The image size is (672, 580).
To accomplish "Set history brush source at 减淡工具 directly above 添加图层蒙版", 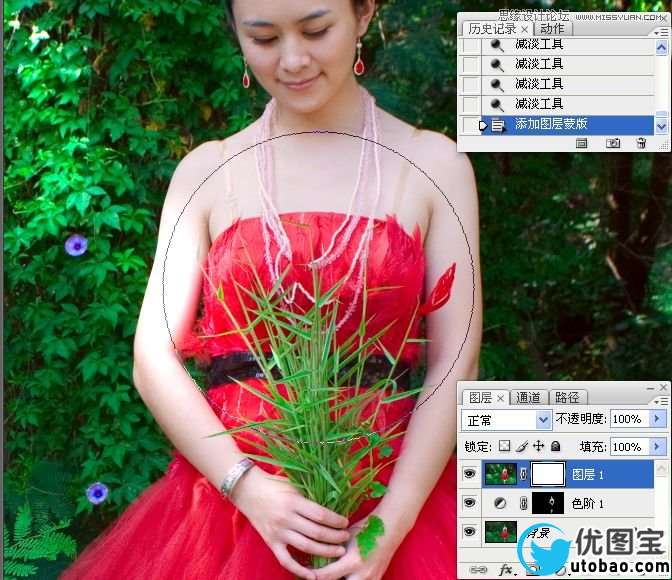I will pos(471,104).
